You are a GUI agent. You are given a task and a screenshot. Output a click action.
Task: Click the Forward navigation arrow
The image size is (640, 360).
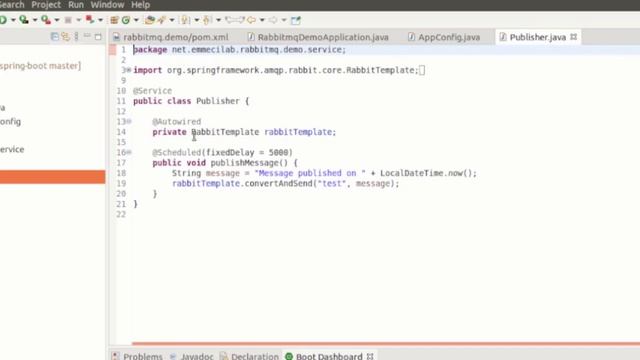pyautogui.click(x=273, y=20)
